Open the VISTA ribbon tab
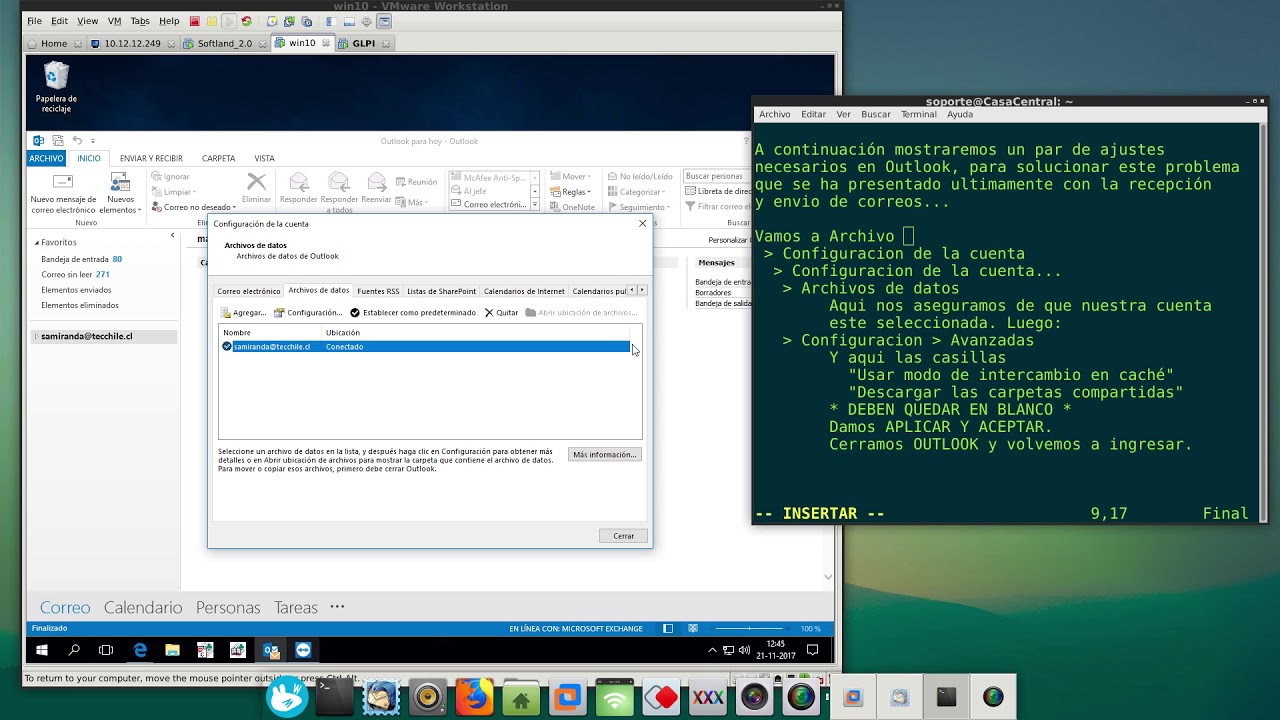1280x720 pixels. click(264, 158)
